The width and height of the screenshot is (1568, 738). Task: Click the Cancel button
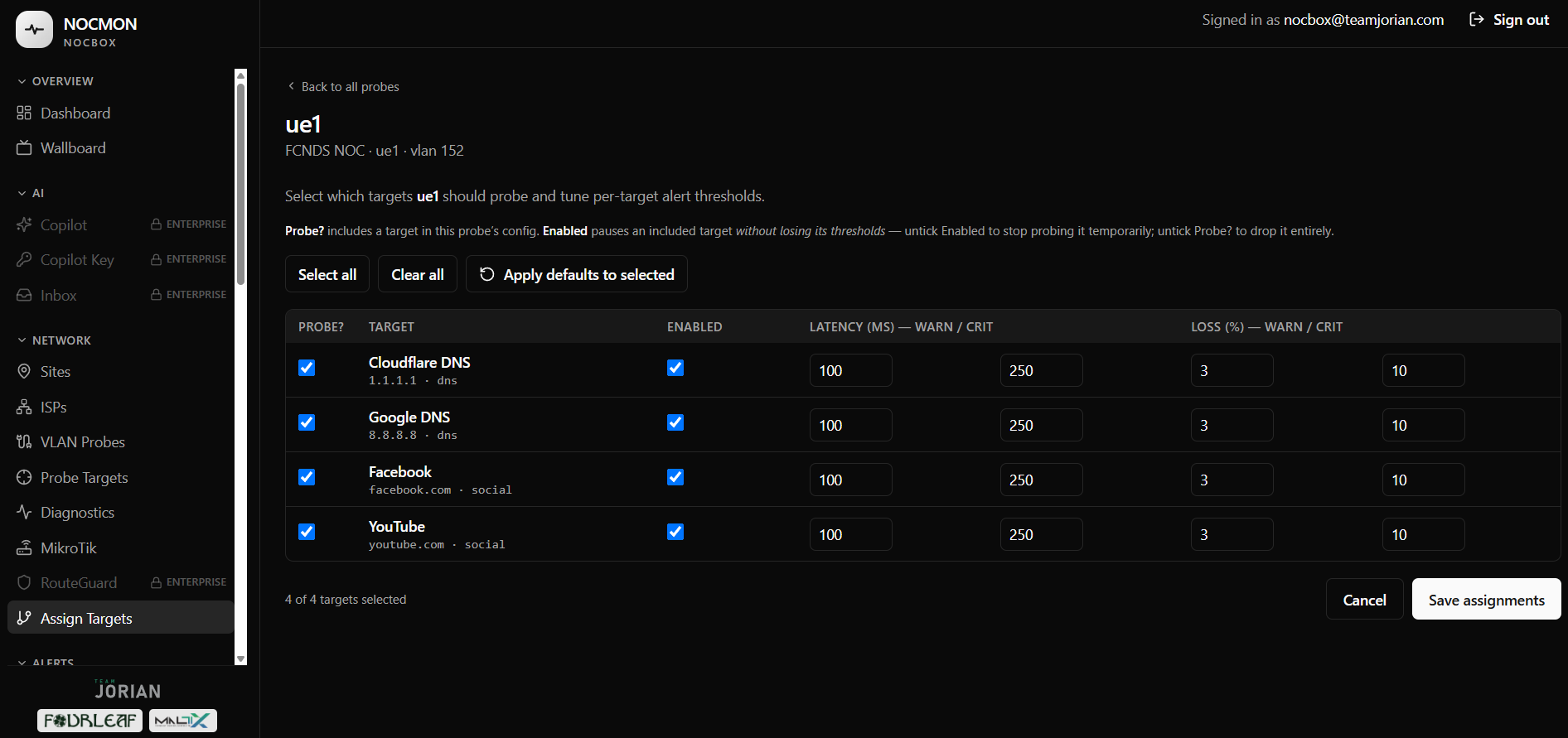point(1365,600)
